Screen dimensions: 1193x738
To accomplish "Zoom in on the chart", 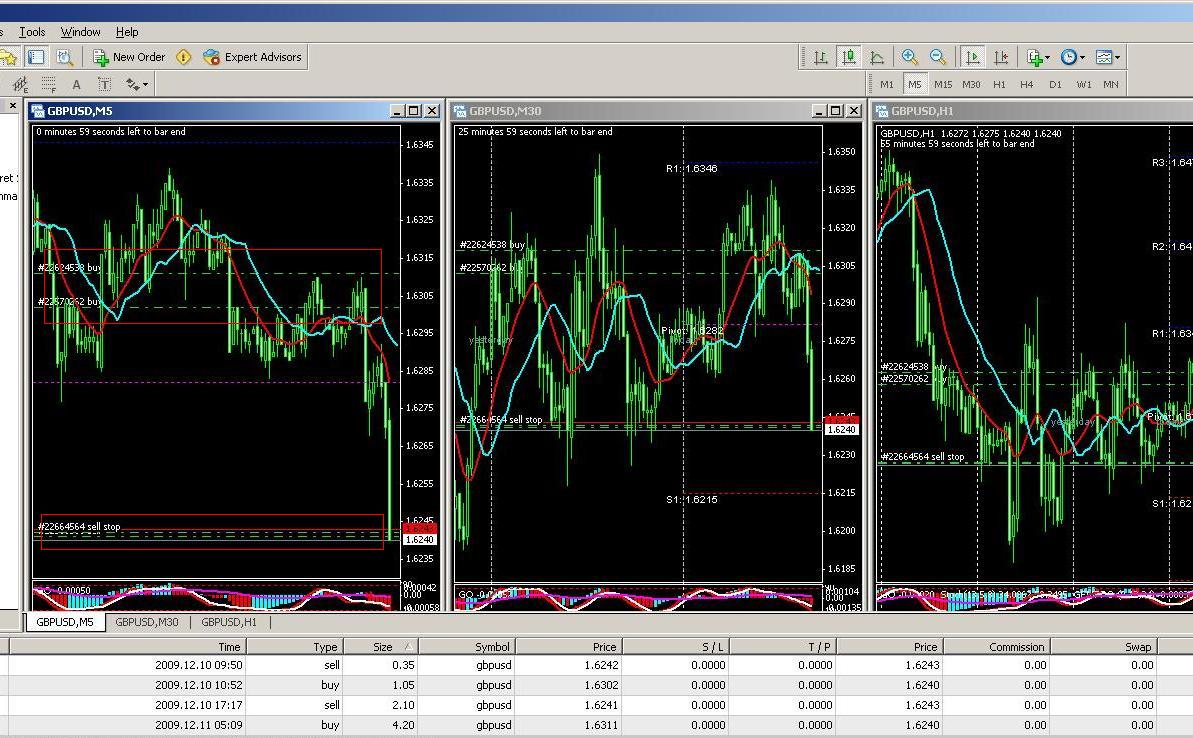I will tap(910, 57).
